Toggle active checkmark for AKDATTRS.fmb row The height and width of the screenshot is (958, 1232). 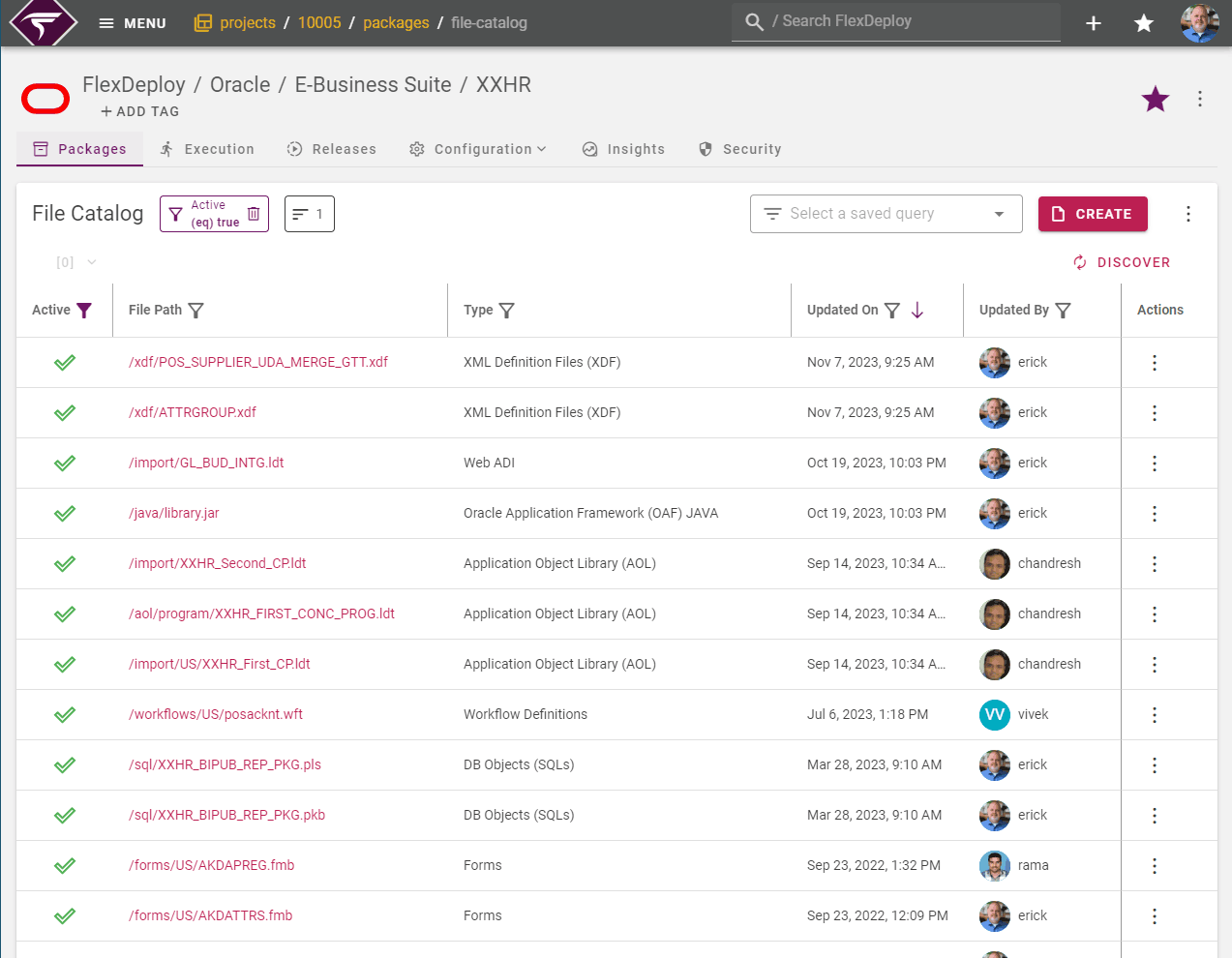(65, 916)
